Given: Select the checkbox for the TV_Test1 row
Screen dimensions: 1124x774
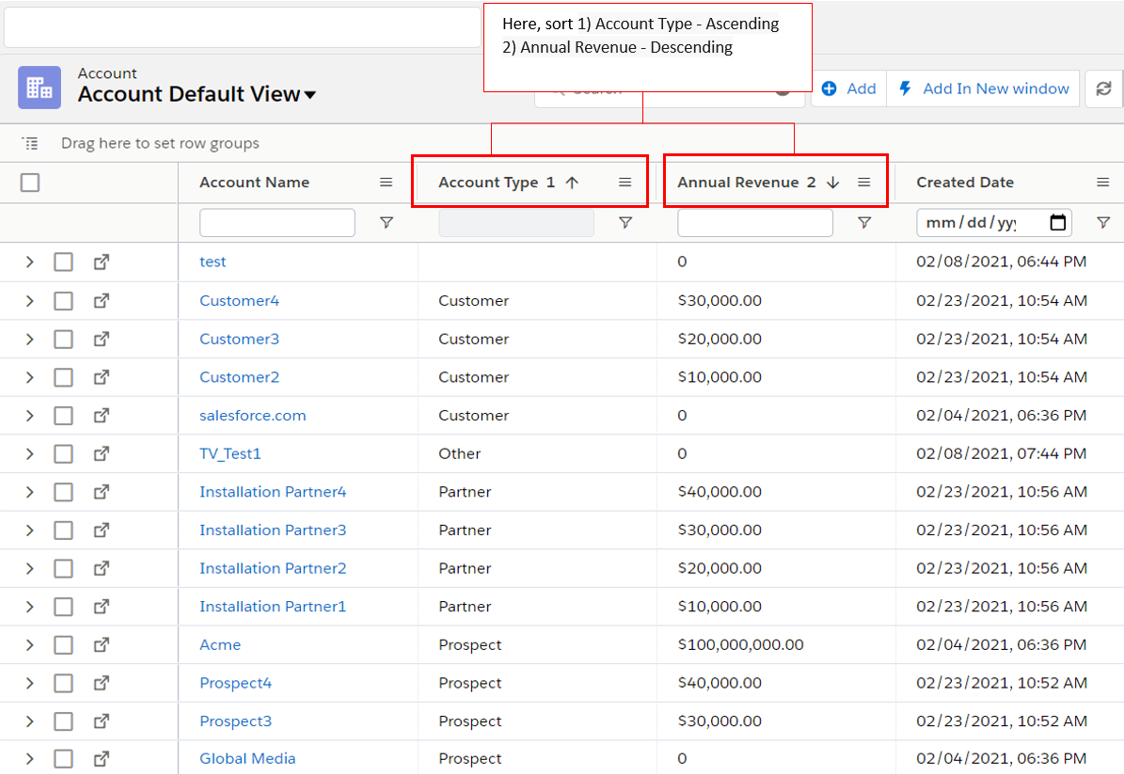Looking at the screenshot, I should pos(63,454).
